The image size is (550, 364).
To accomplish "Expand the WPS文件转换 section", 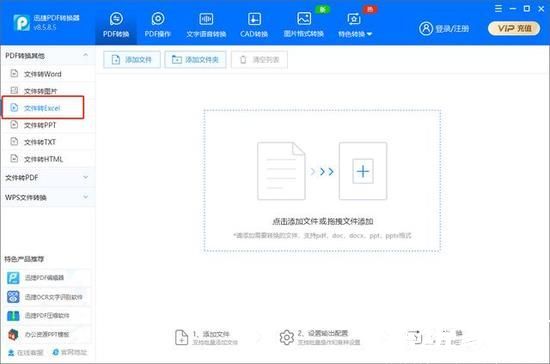I will point(47,197).
